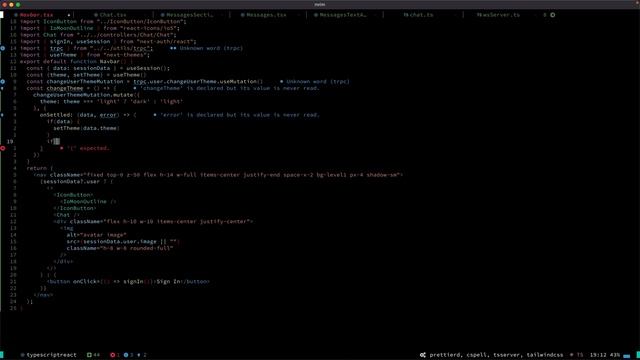The width and height of the screenshot is (640, 360).
Task: Click the red error sign in the gutter
Action: tap(3, 148)
